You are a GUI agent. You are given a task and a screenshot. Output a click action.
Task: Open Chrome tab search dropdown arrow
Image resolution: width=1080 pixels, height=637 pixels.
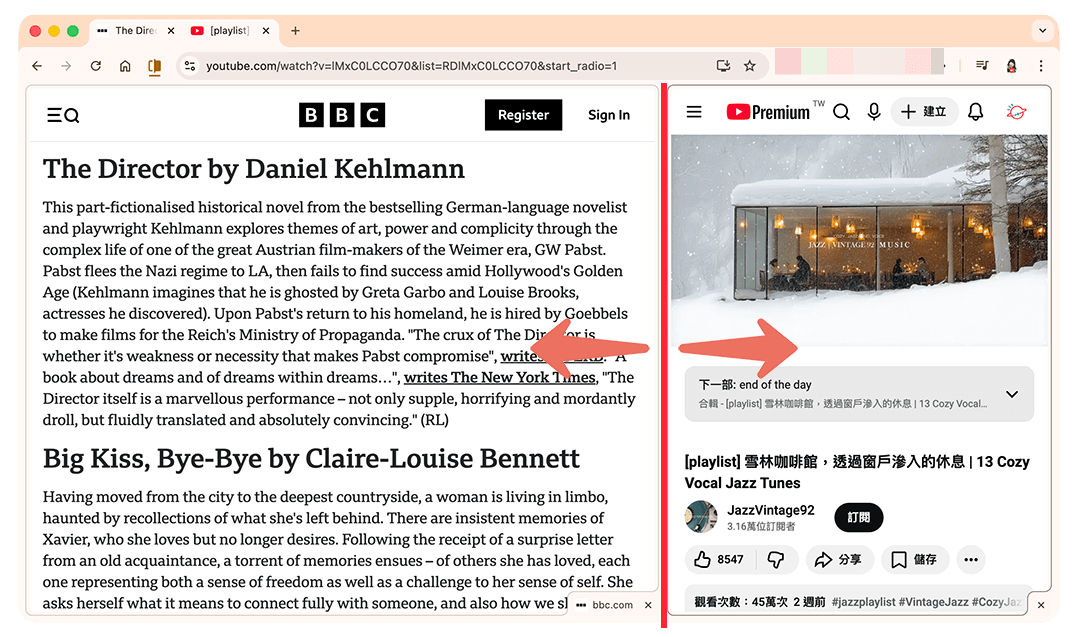click(1043, 31)
